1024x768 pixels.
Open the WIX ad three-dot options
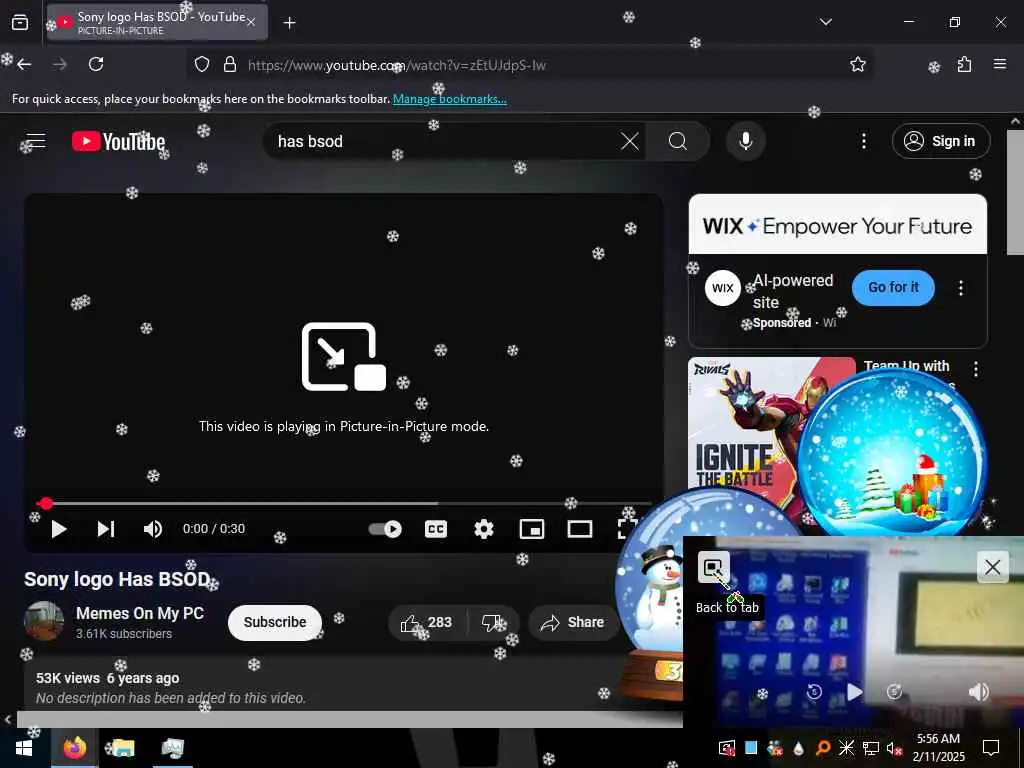(x=960, y=288)
